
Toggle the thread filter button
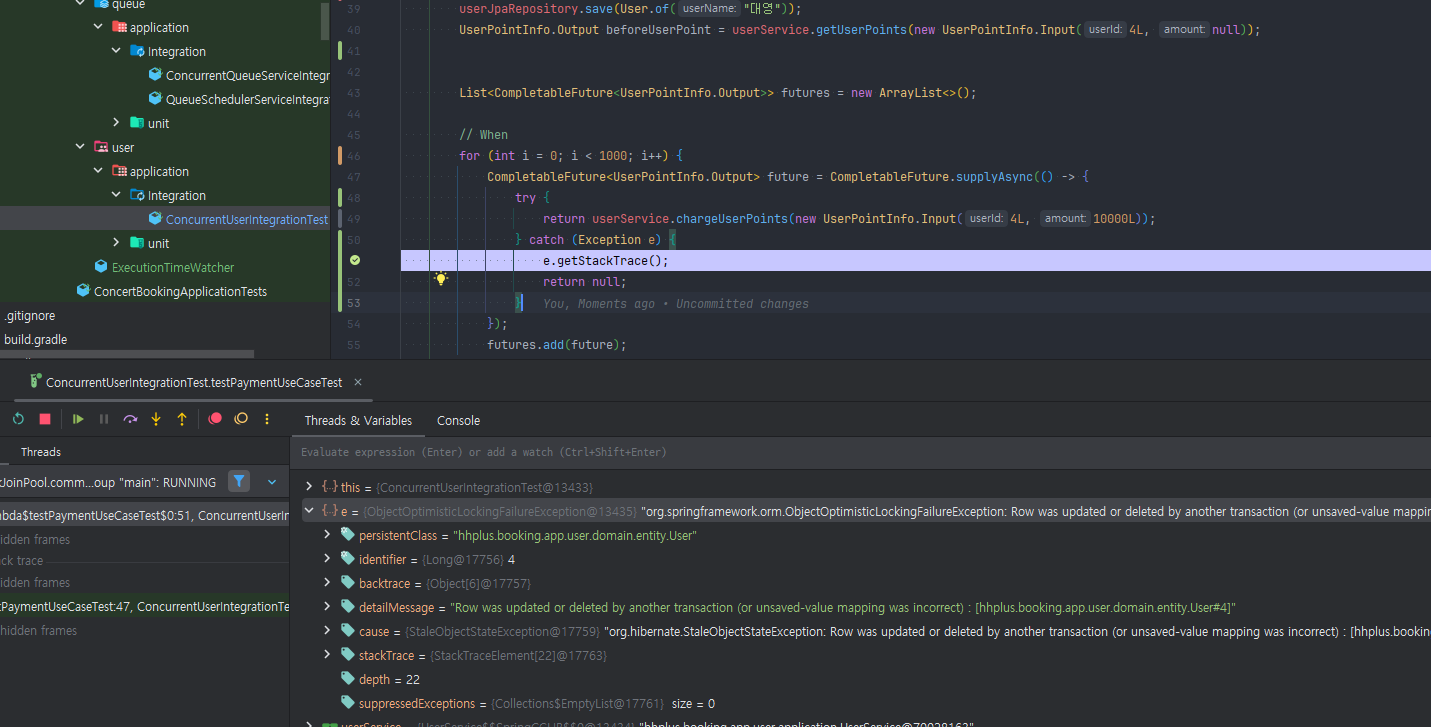(x=239, y=482)
